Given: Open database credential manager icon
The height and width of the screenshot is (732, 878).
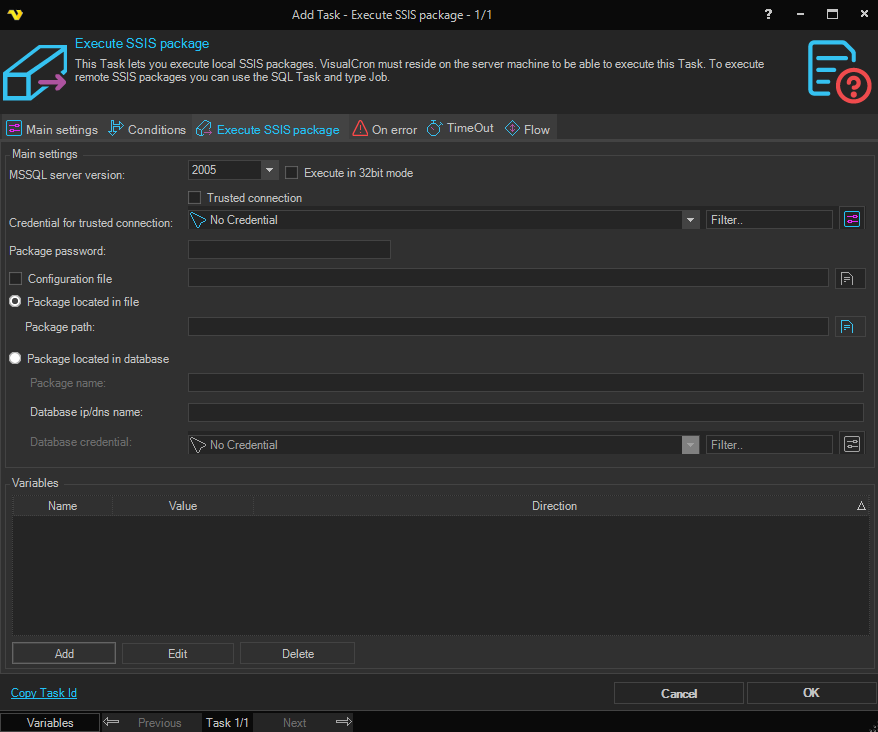Looking at the screenshot, I should pyautogui.click(x=851, y=445).
